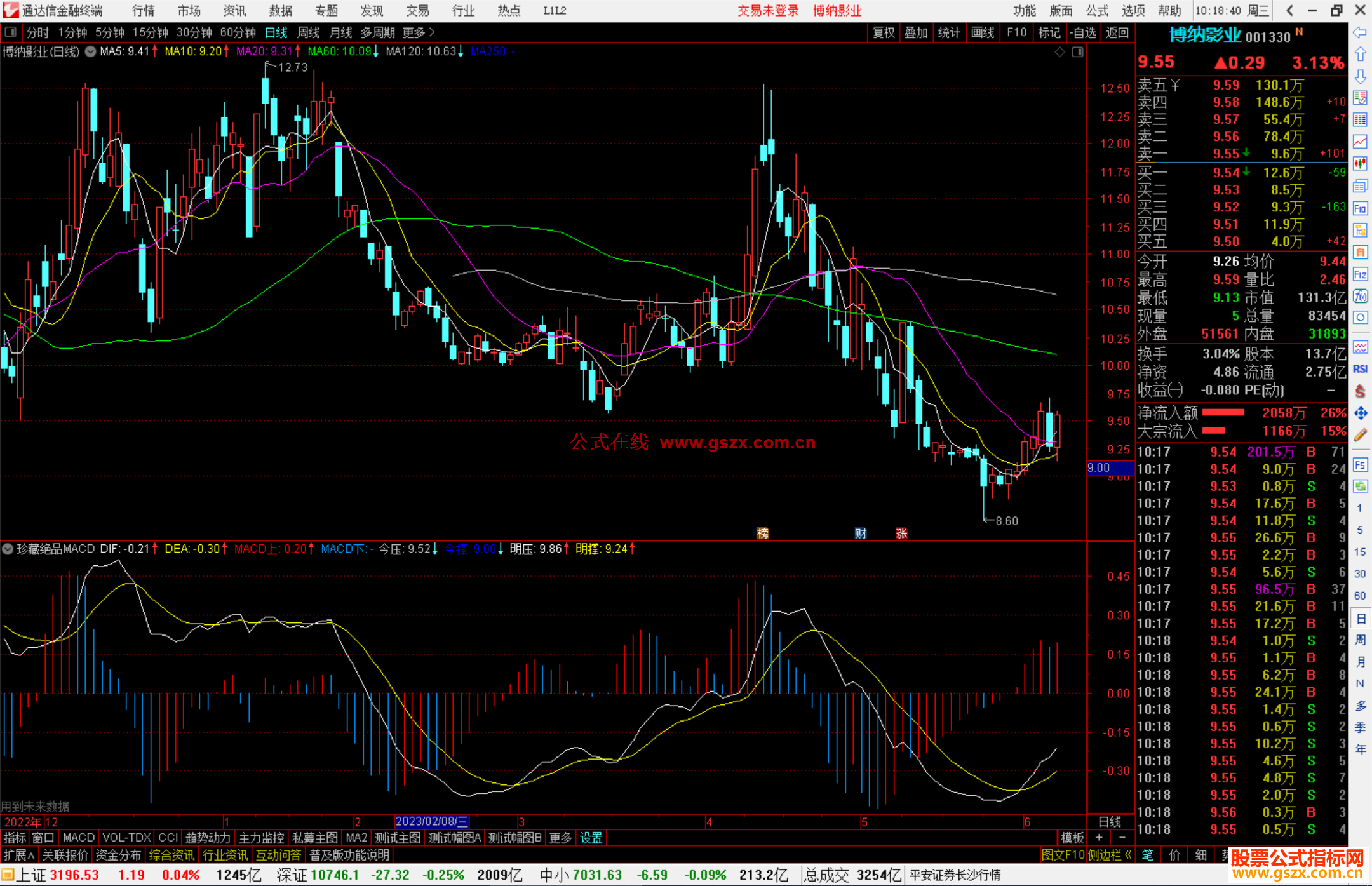Toggle the 珍藏绝品MACD indicator circle button
Screen dimensions: 1372x886
point(8,549)
